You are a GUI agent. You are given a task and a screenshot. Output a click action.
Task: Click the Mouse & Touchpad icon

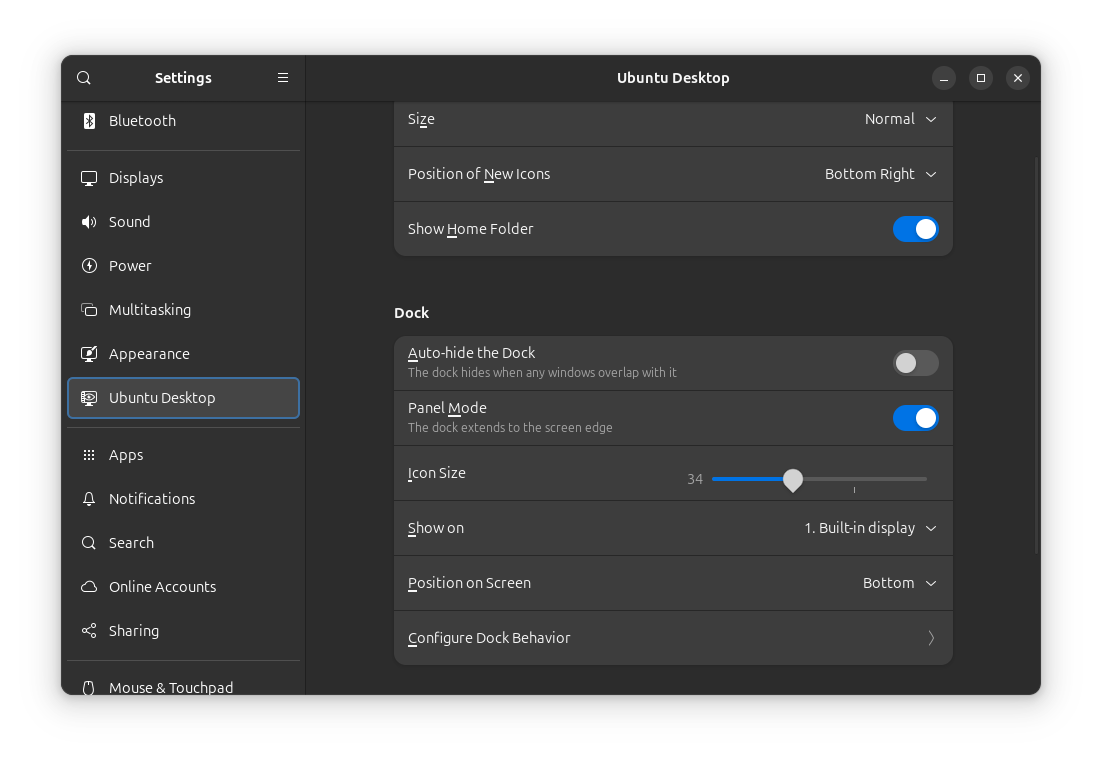coord(89,687)
